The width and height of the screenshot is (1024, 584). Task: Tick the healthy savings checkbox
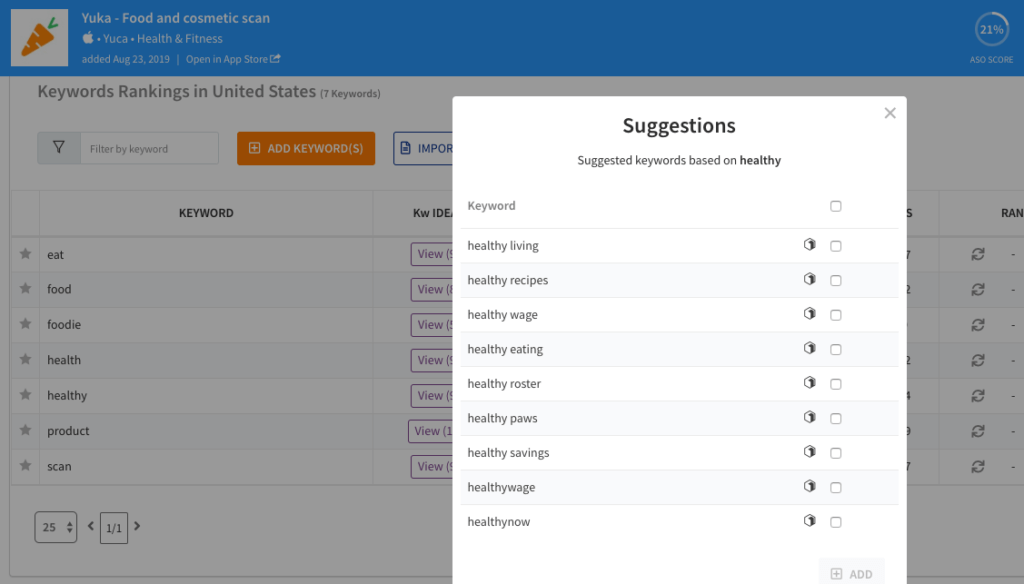coord(836,453)
